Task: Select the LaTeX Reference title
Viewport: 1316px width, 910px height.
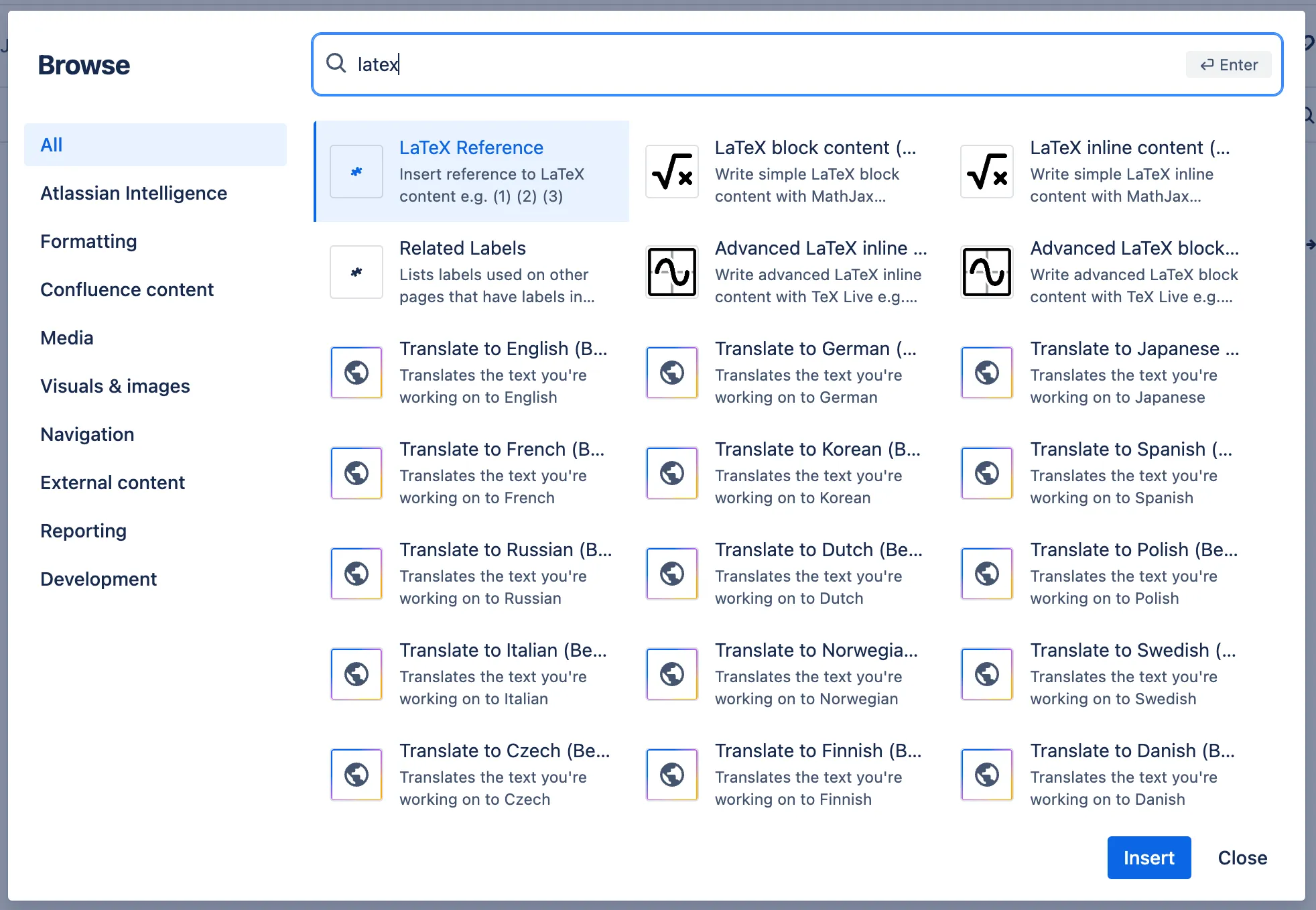Action: (471, 147)
